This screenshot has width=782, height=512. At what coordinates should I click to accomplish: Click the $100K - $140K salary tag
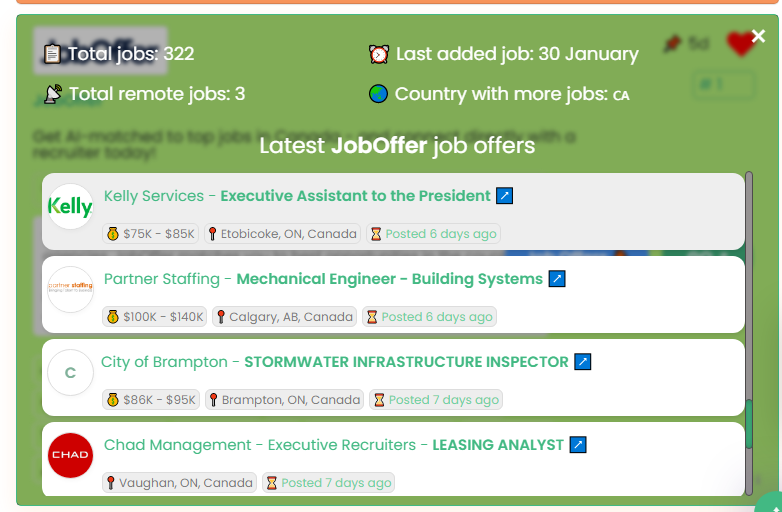[155, 317]
